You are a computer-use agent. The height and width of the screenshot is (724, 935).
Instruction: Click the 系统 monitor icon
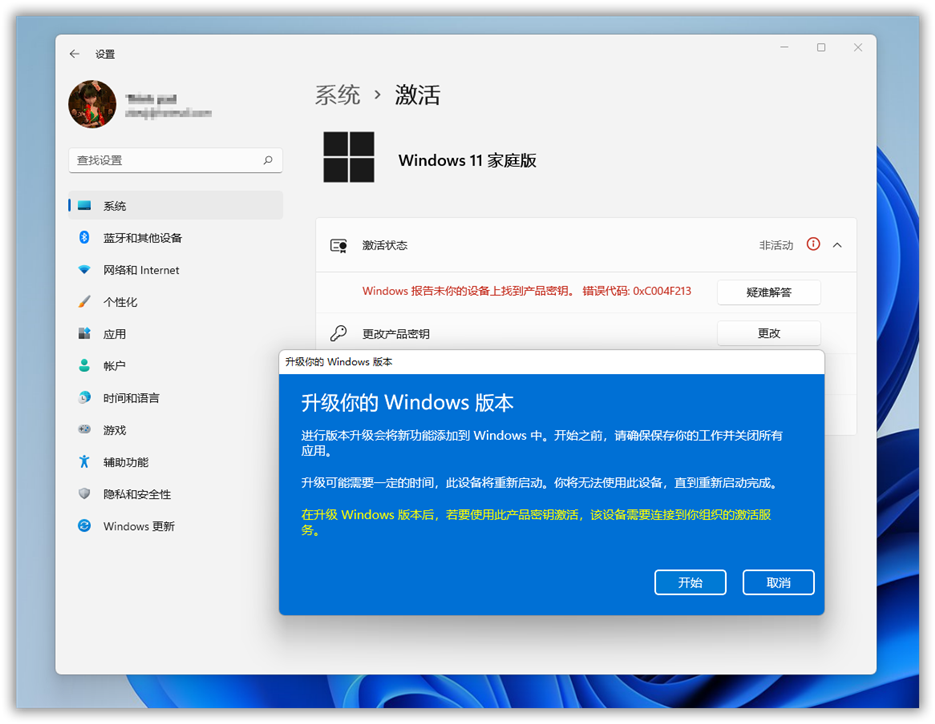85,206
